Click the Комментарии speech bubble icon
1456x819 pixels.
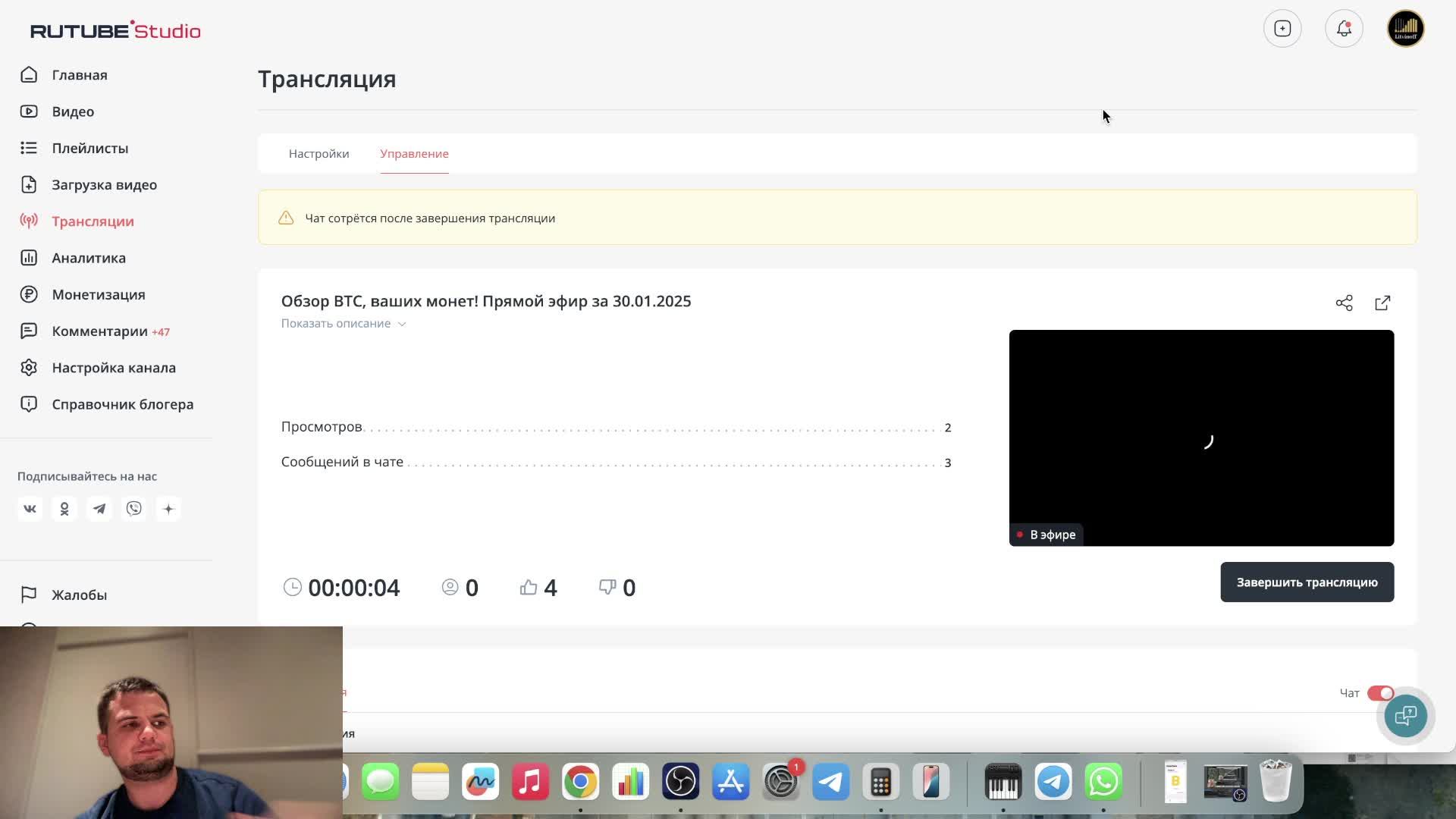pyautogui.click(x=29, y=331)
